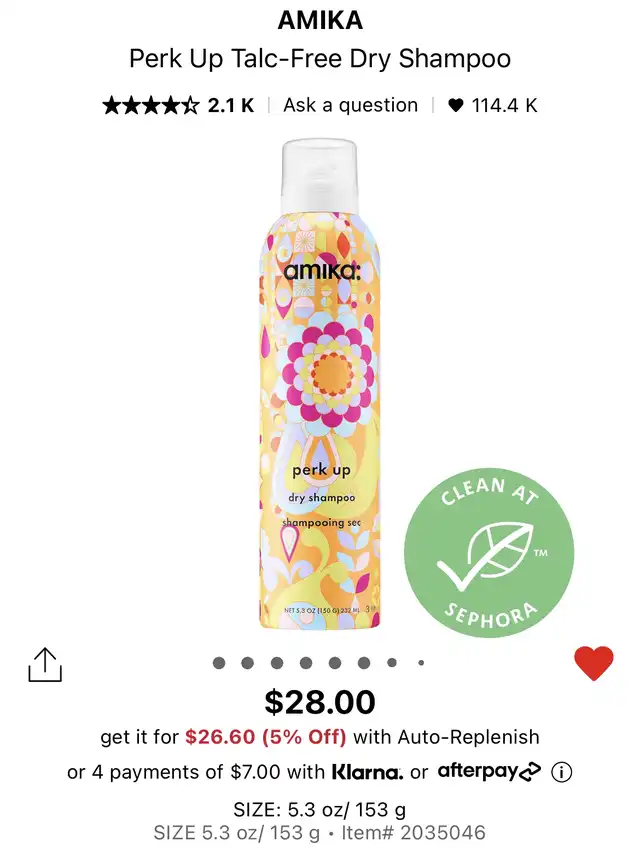
Task: Click the Clean at Sephora badge
Action: (489, 553)
